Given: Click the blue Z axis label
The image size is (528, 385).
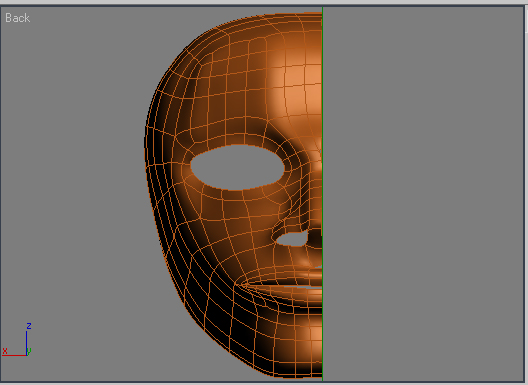Looking at the screenshot, I should pyautogui.click(x=29, y=326).
